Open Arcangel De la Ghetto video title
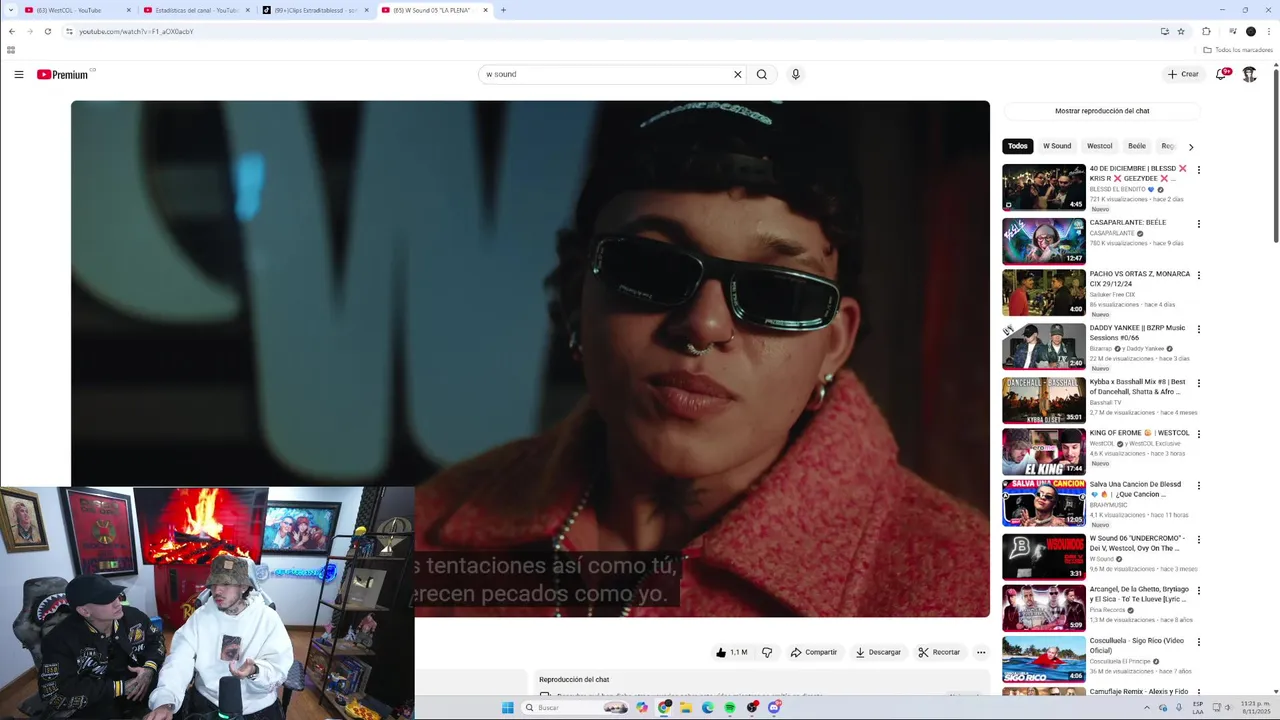1280x720 pixels. click(1139, 595)
